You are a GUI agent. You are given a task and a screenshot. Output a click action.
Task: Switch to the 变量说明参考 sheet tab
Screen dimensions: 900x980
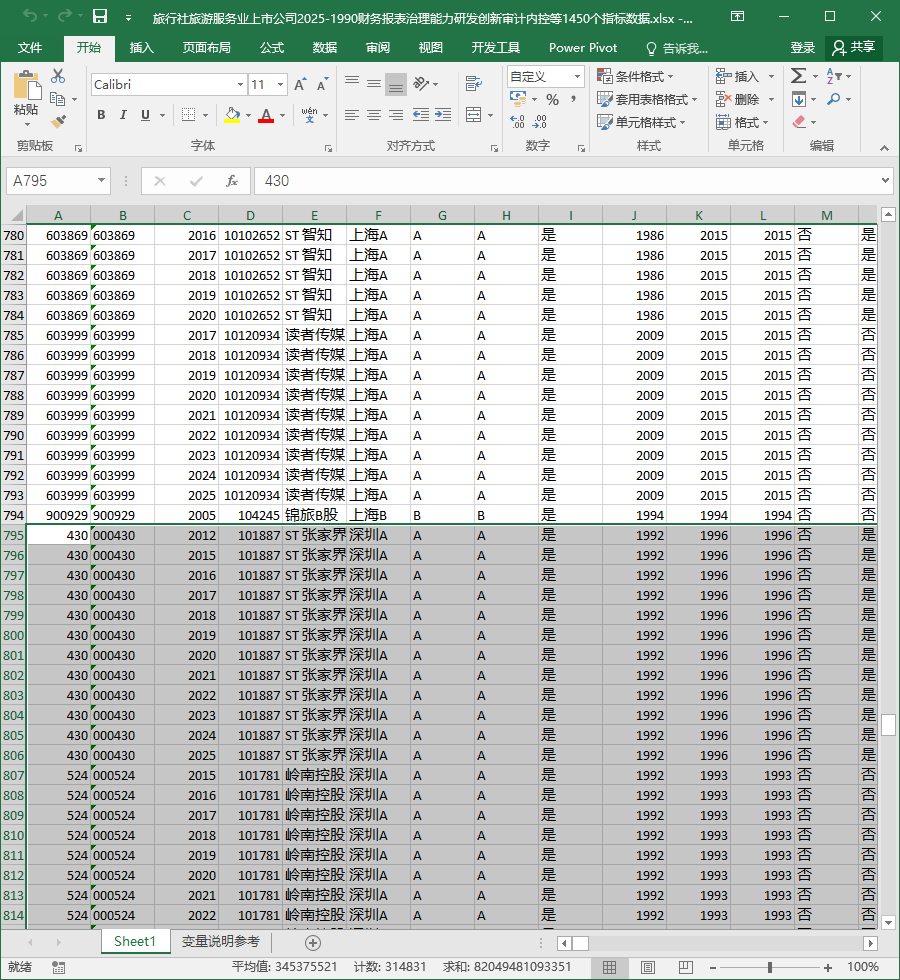221,942
